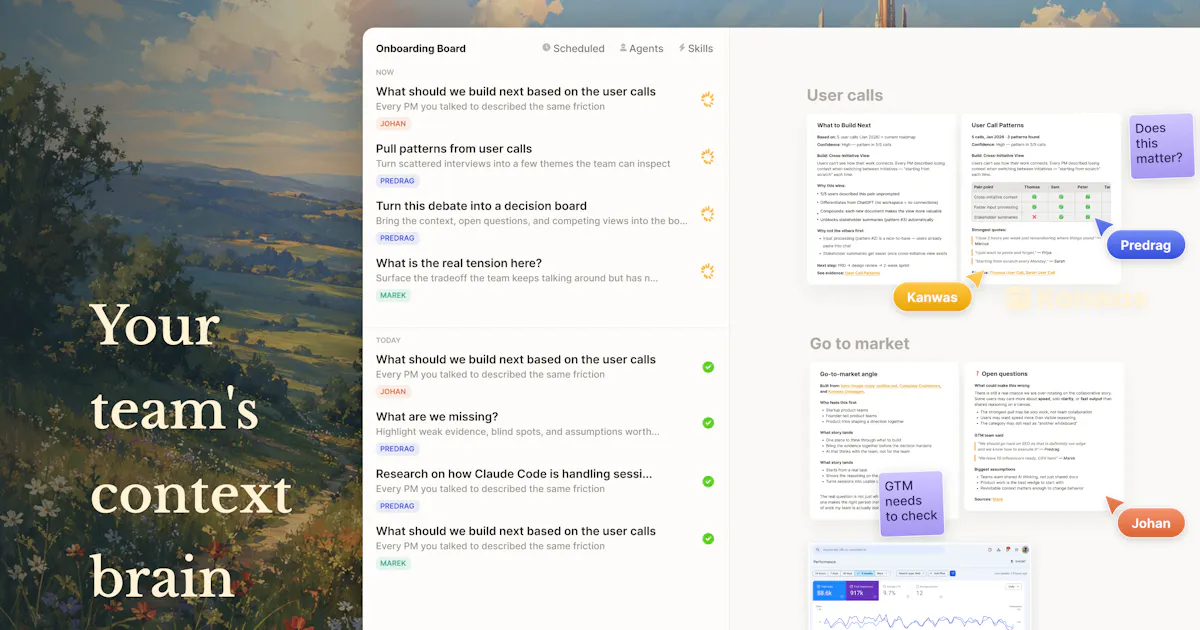Click green checkmark on 'Research on how Claude Code' row
The height and width of the screenshot is (630, 1200).
click(x=708, y=481)
